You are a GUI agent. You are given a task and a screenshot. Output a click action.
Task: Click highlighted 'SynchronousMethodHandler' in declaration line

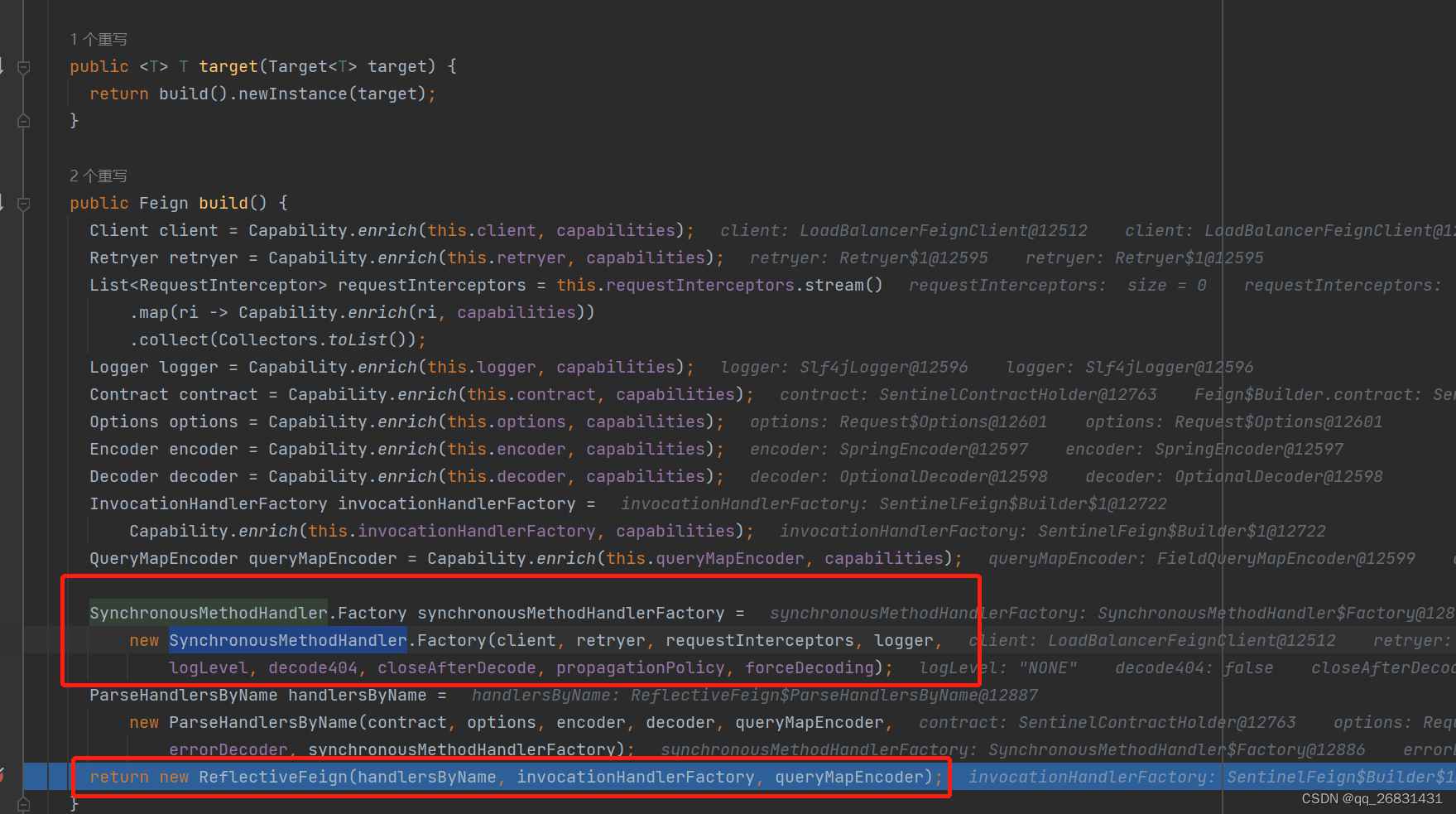tap(209, 613)
